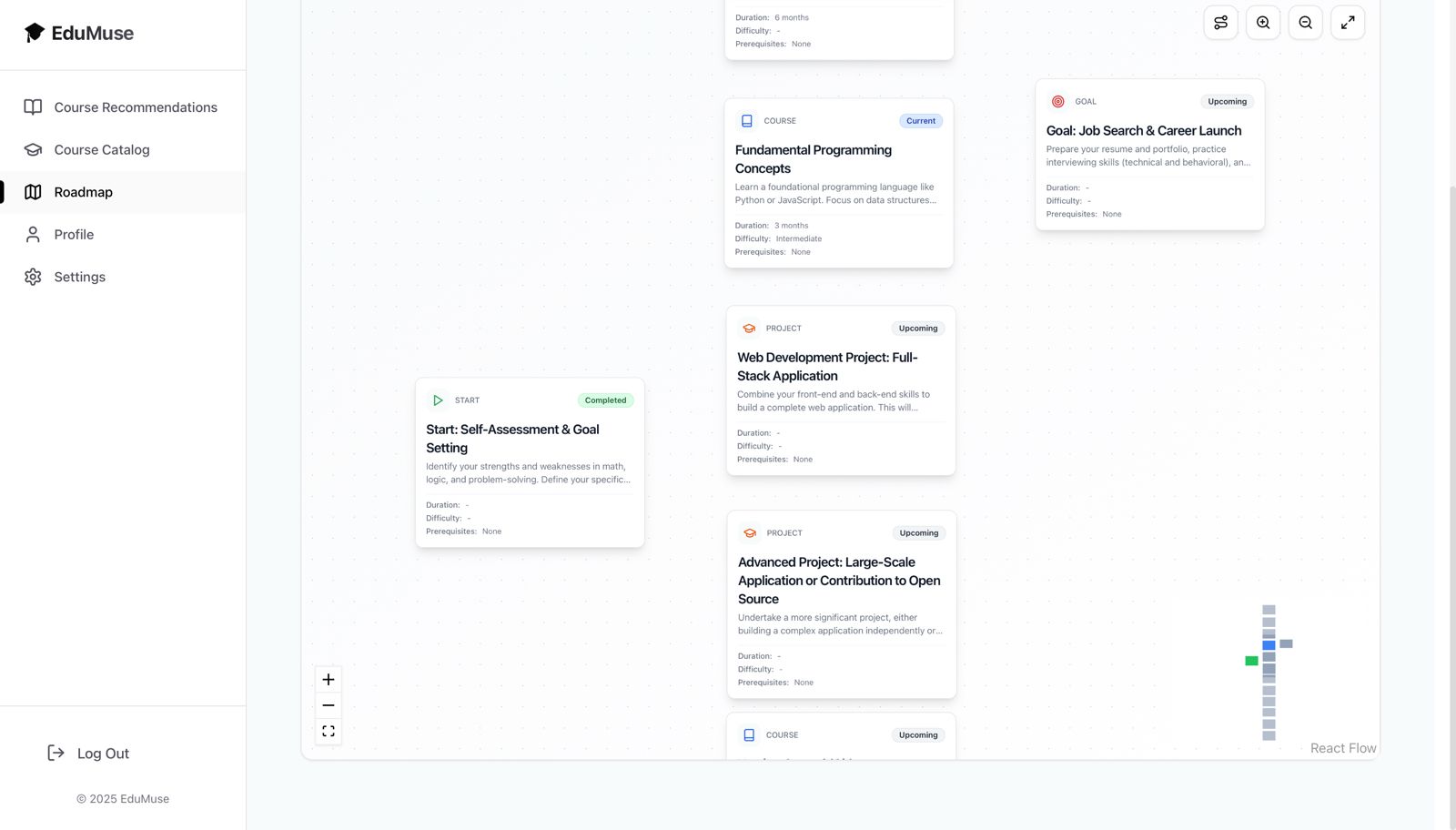Open the Profile page
1456x830 pixels.
pyautogui.click(x=122, y=235)
